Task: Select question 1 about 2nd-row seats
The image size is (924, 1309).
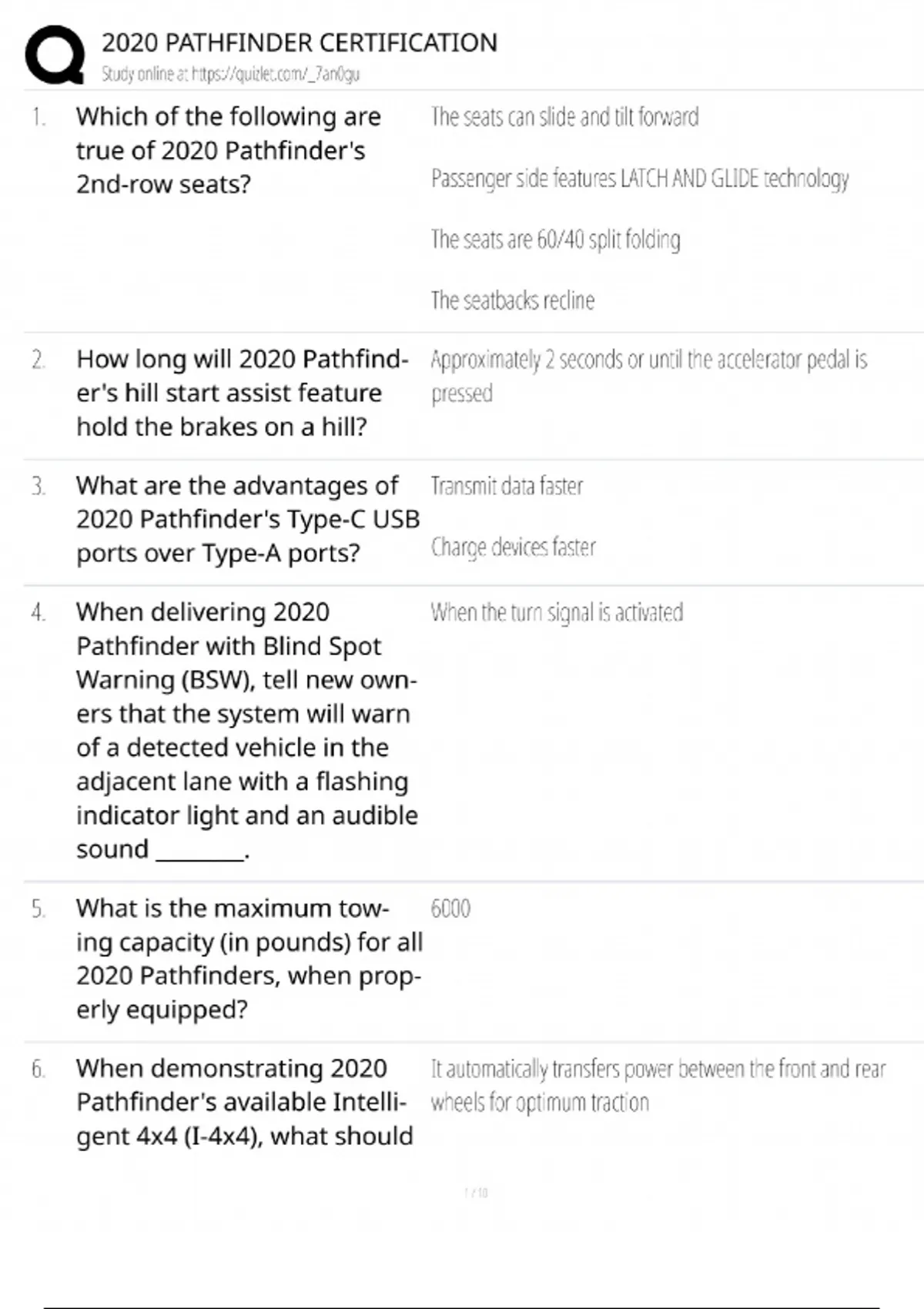Action: click(x=228, y=150)
